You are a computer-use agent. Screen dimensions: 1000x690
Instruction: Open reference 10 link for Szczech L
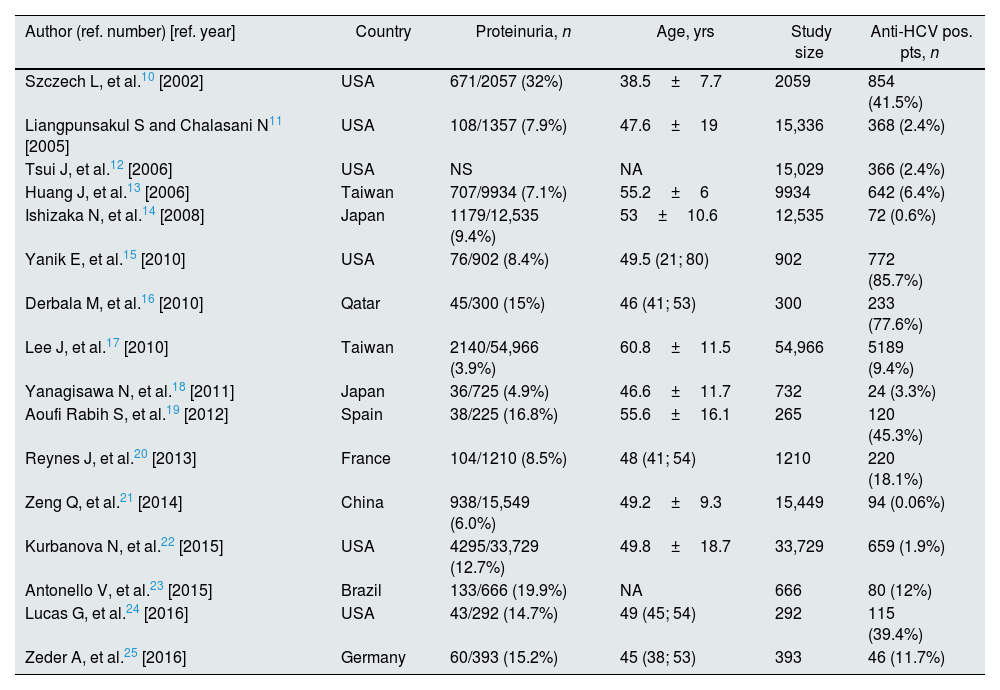(147, 78)
